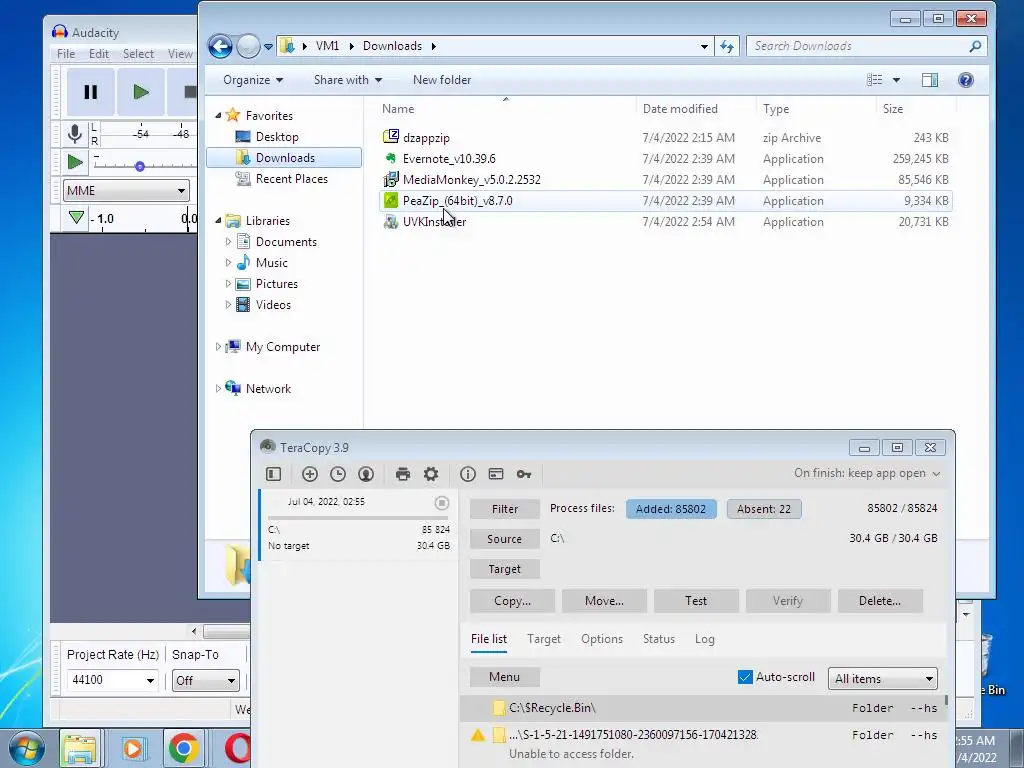
Task: Expand Documents library tree node
Action: [228, 242]
